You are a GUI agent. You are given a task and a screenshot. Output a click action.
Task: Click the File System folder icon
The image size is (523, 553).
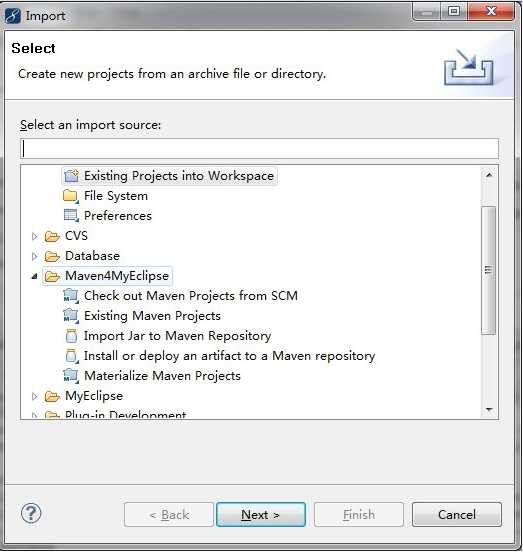[x=71, y=196]
